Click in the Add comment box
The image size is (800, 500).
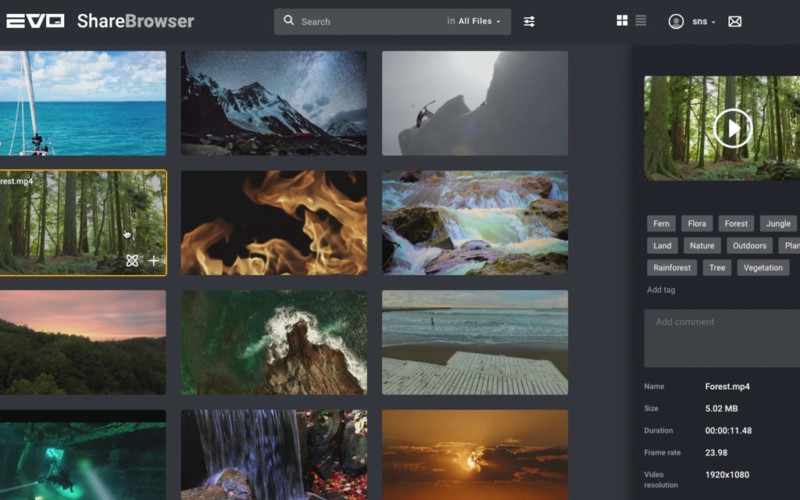tap(722, 338)
